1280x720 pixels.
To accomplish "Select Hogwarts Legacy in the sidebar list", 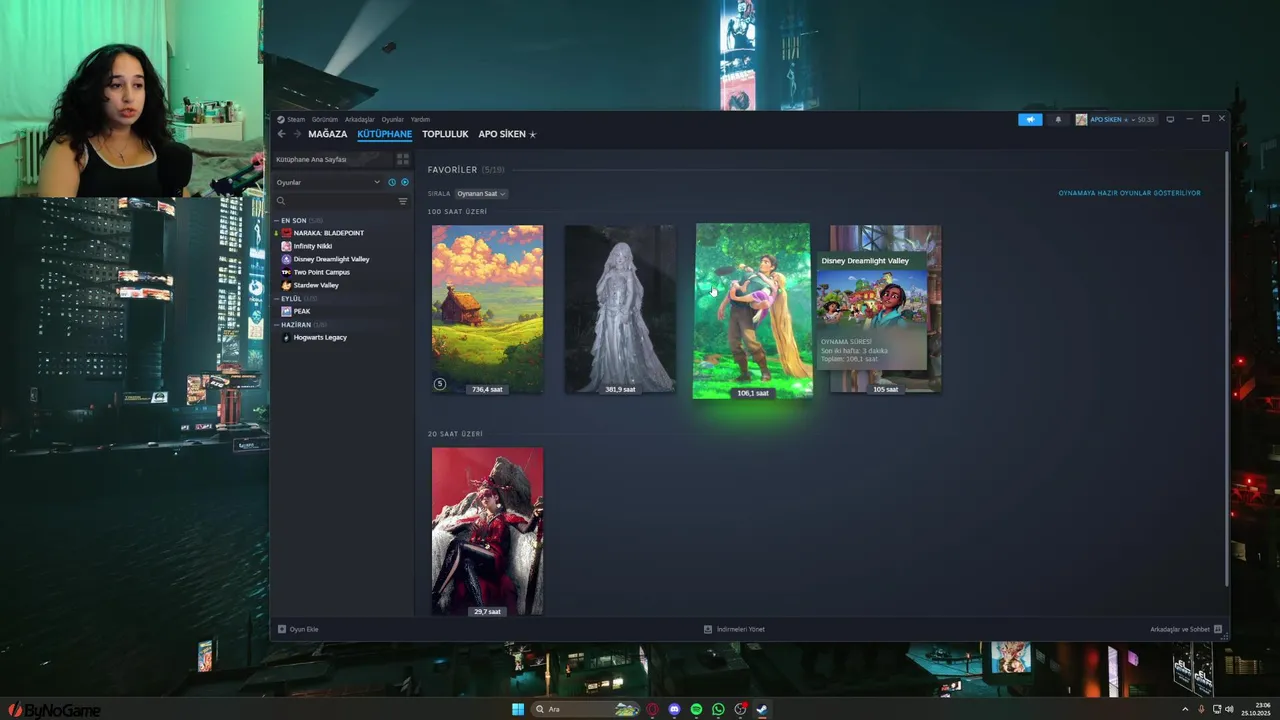I will point(320,337).
